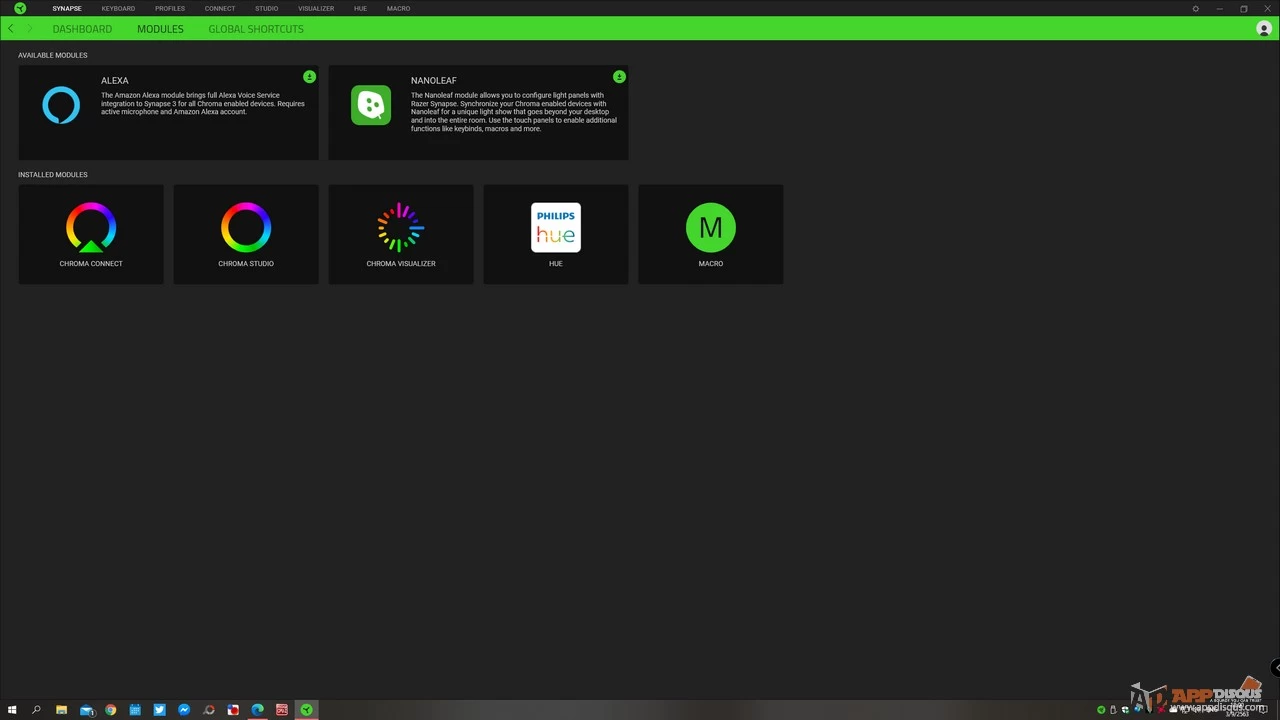
Task: Click the Razer logo at top-left
Action: 20,8
